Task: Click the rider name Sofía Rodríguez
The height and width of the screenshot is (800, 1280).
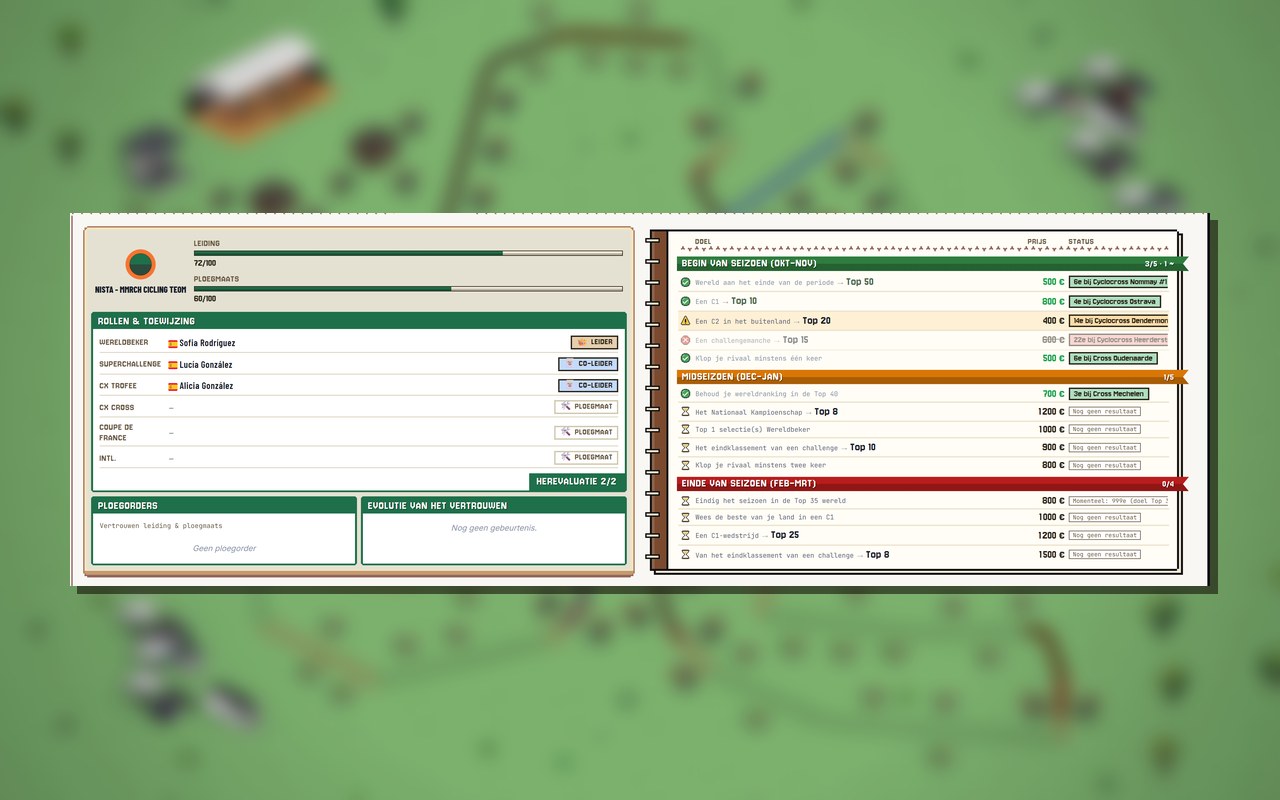Action: pyautogui.click(x=207, y=343)
